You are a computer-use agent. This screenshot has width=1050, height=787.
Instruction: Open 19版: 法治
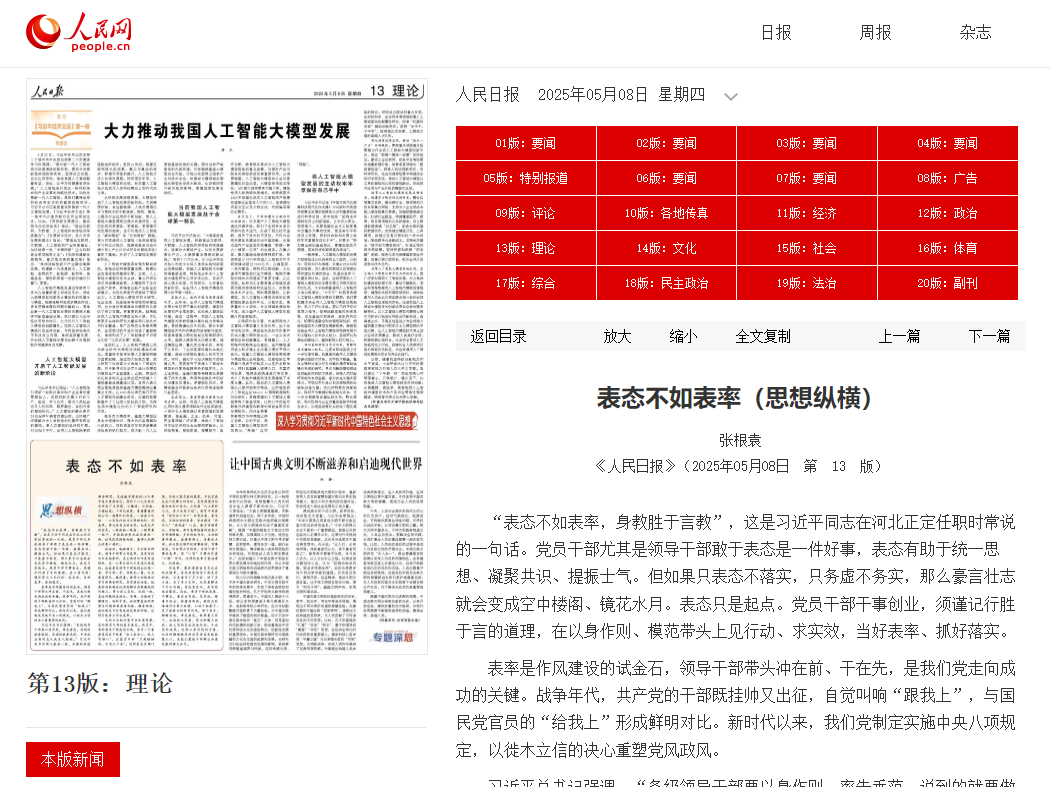806,283
